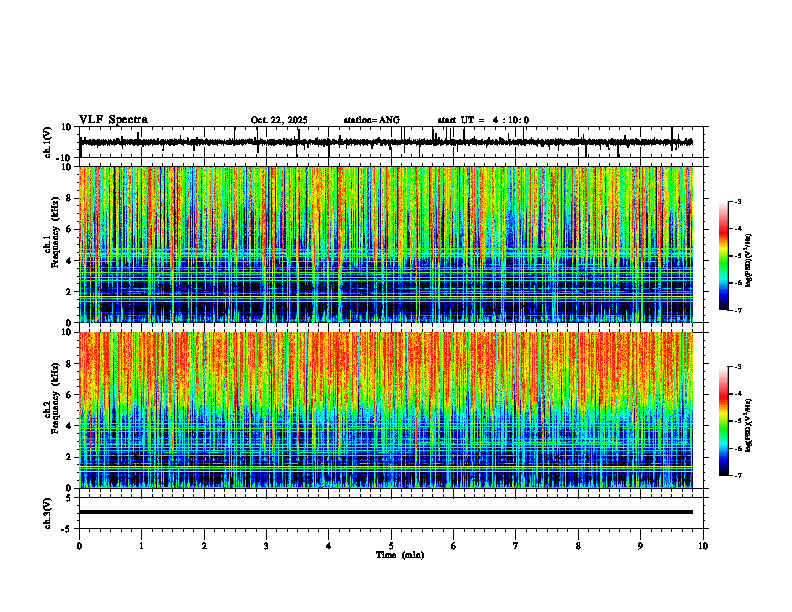Click the 'VLF Spectra' plot title
Image resolution: width=792 pixels, height=612 pixels.
[113, 120]
